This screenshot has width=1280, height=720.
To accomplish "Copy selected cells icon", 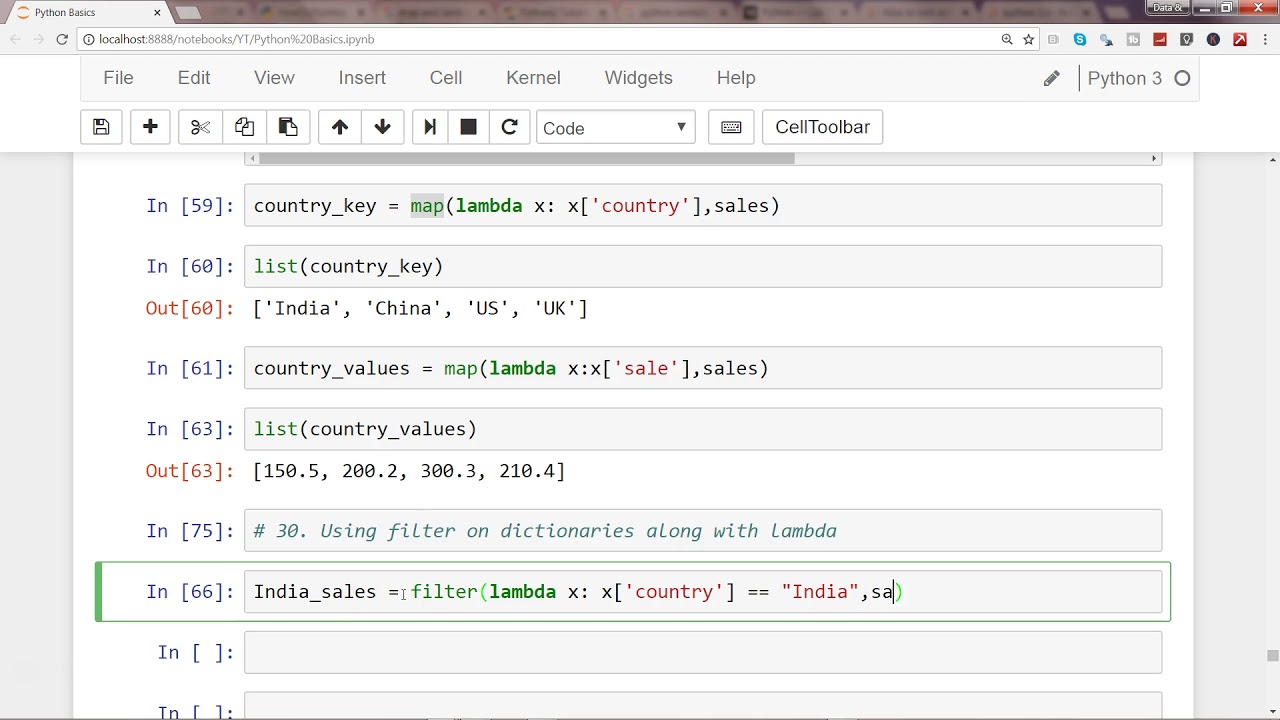I will click(244, 127).
